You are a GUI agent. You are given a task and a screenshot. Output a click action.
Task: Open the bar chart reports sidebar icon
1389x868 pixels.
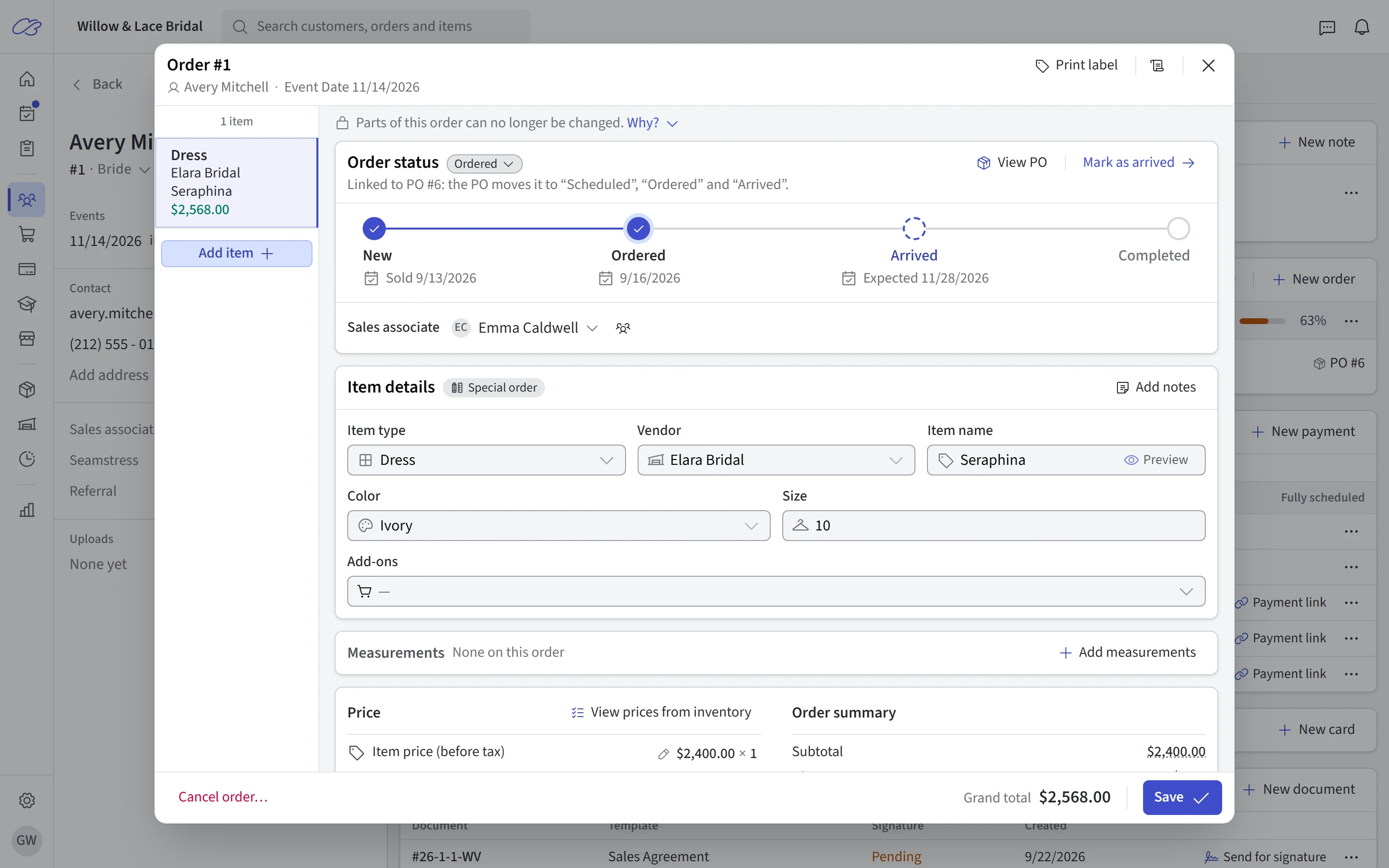coord(27,510)
